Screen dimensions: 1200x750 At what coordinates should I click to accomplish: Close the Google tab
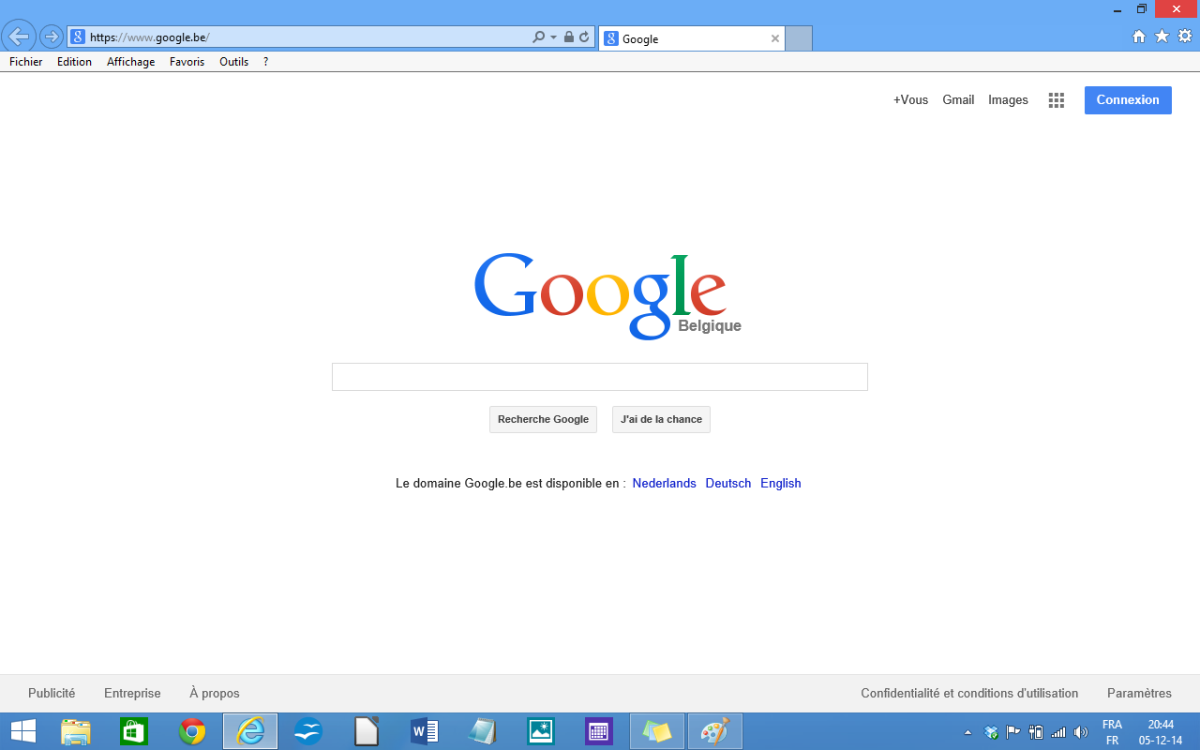[775, 39]
